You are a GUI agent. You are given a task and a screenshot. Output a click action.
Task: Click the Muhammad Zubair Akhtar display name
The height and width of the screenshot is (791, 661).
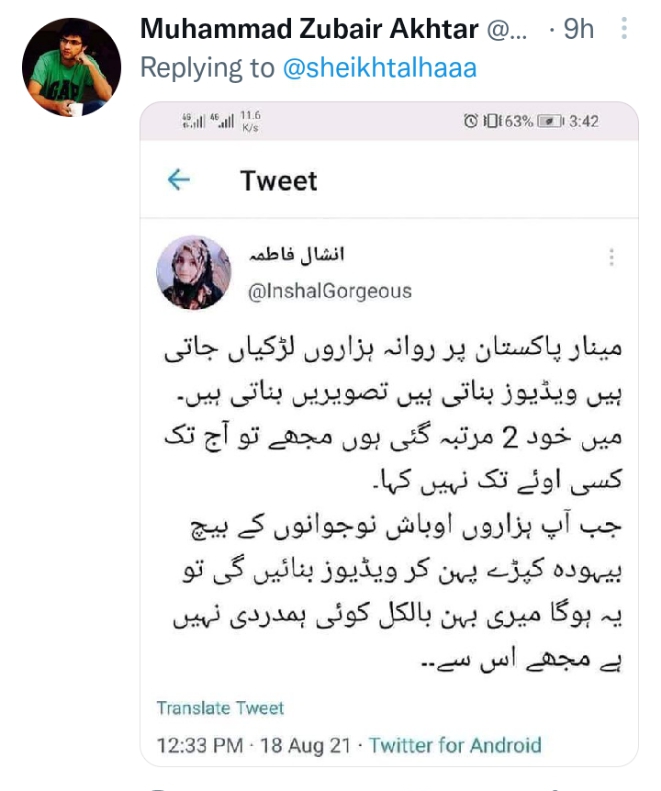tap(308, 30)
